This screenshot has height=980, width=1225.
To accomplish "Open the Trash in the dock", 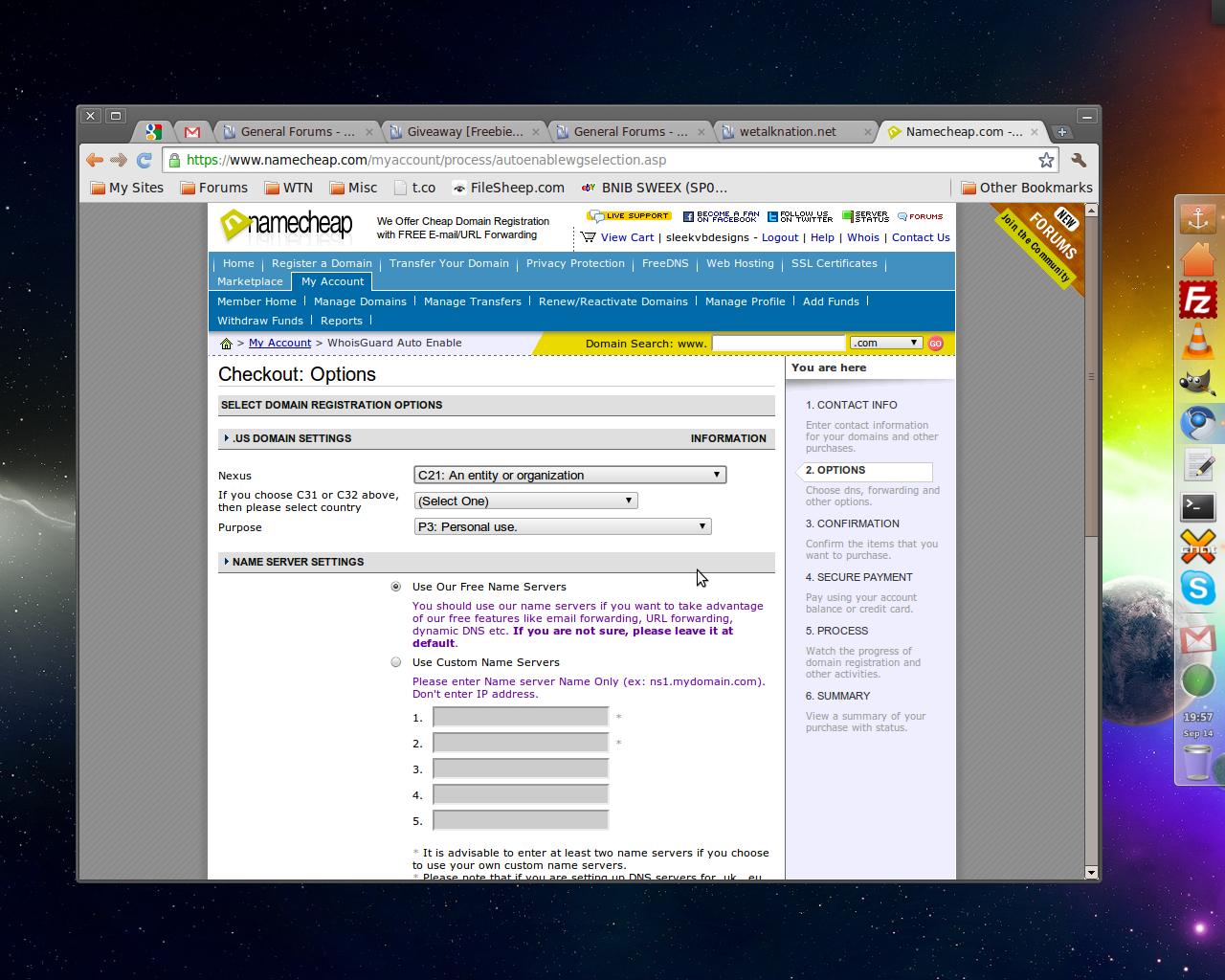I will [x=1197, y=763].
